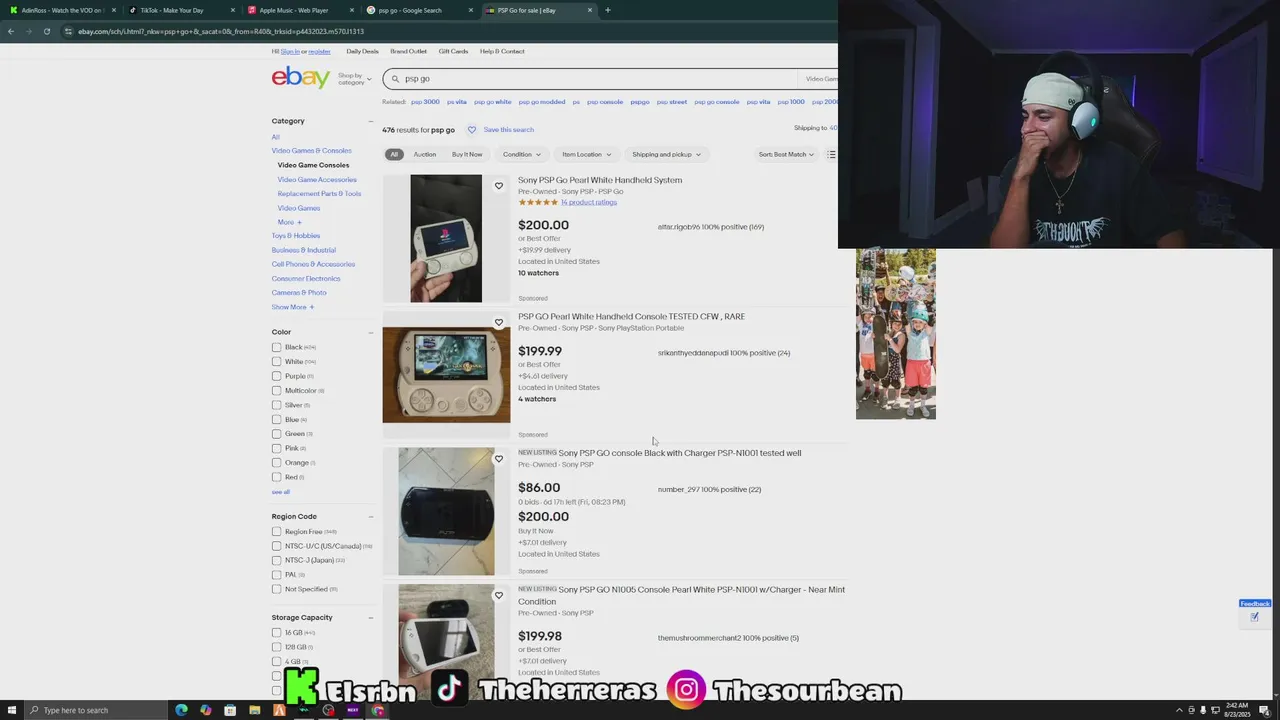
Task: Open the Item Location dropdown
Action: coord(586,154)
